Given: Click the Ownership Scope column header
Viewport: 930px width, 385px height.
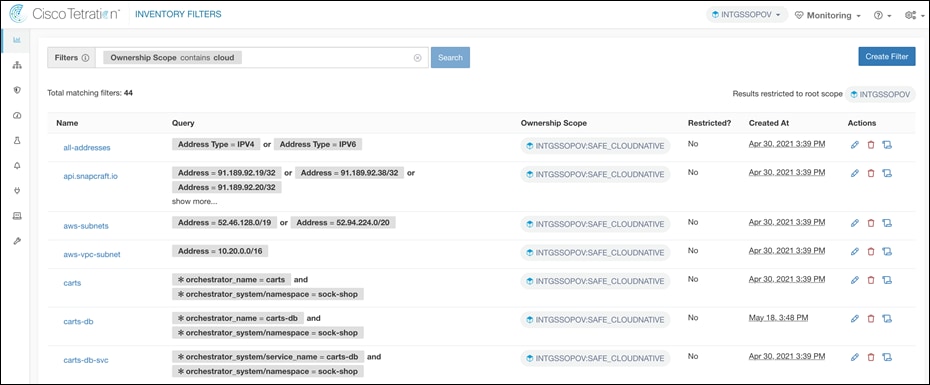Looking at the screenshot, I should [553, 123].
